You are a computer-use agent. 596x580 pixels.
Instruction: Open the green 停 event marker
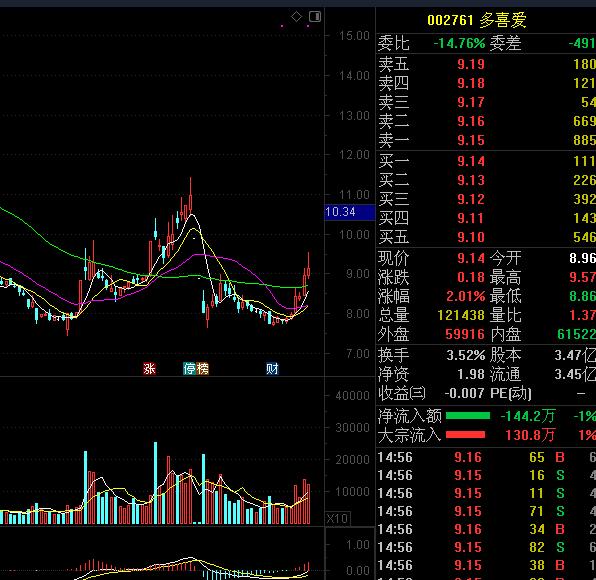(x=189, y=368)
